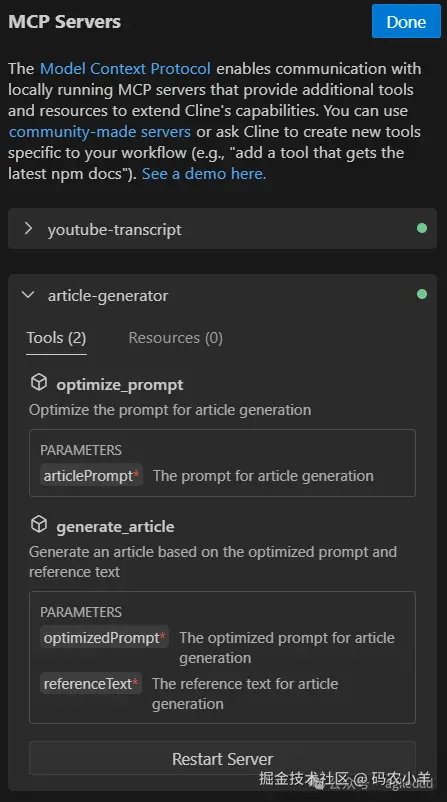Click the optimize_prompt tool name
447x802 pixels.
click(120, 385)
